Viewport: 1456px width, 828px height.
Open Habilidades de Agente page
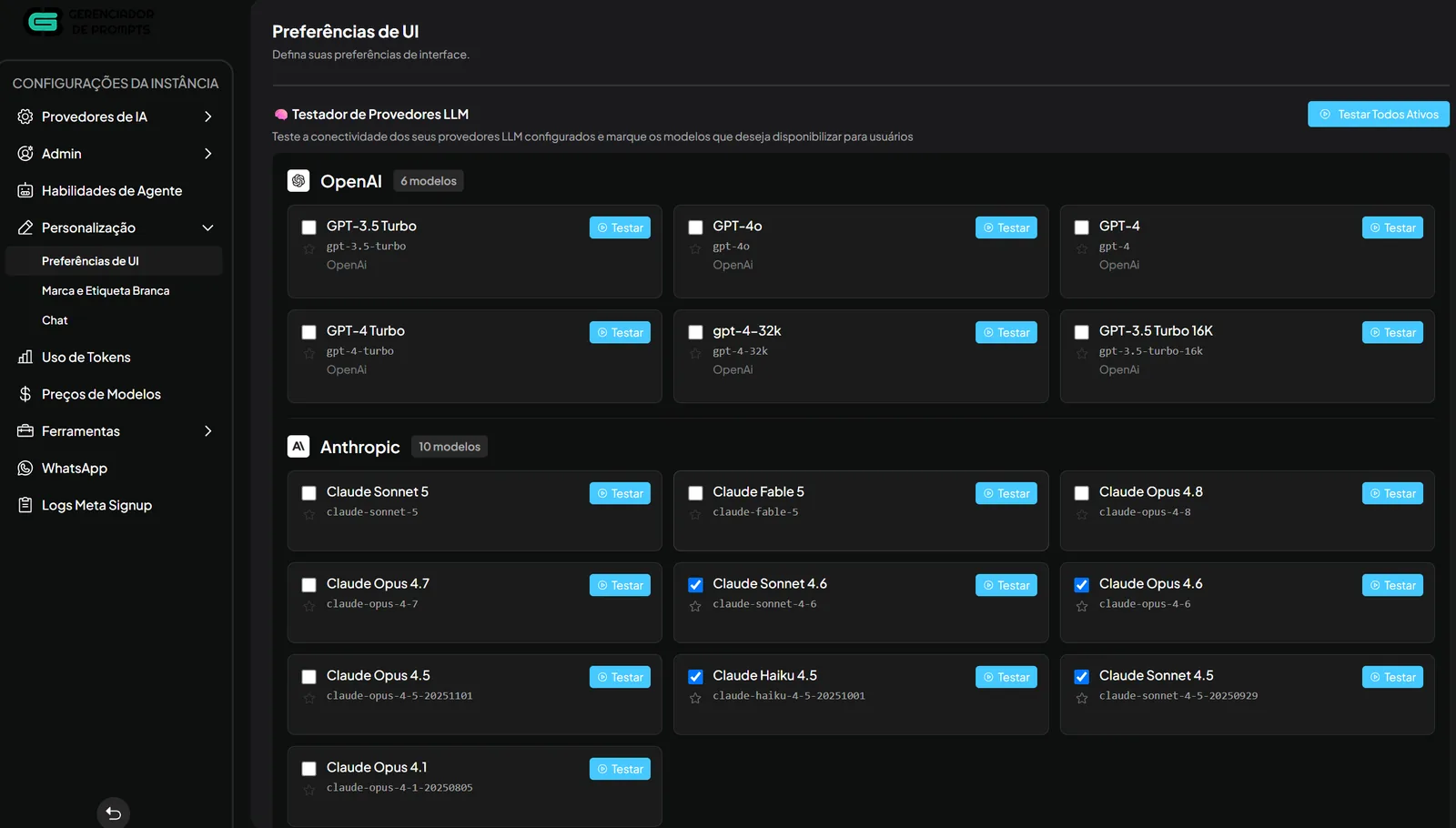coord(114,191)
